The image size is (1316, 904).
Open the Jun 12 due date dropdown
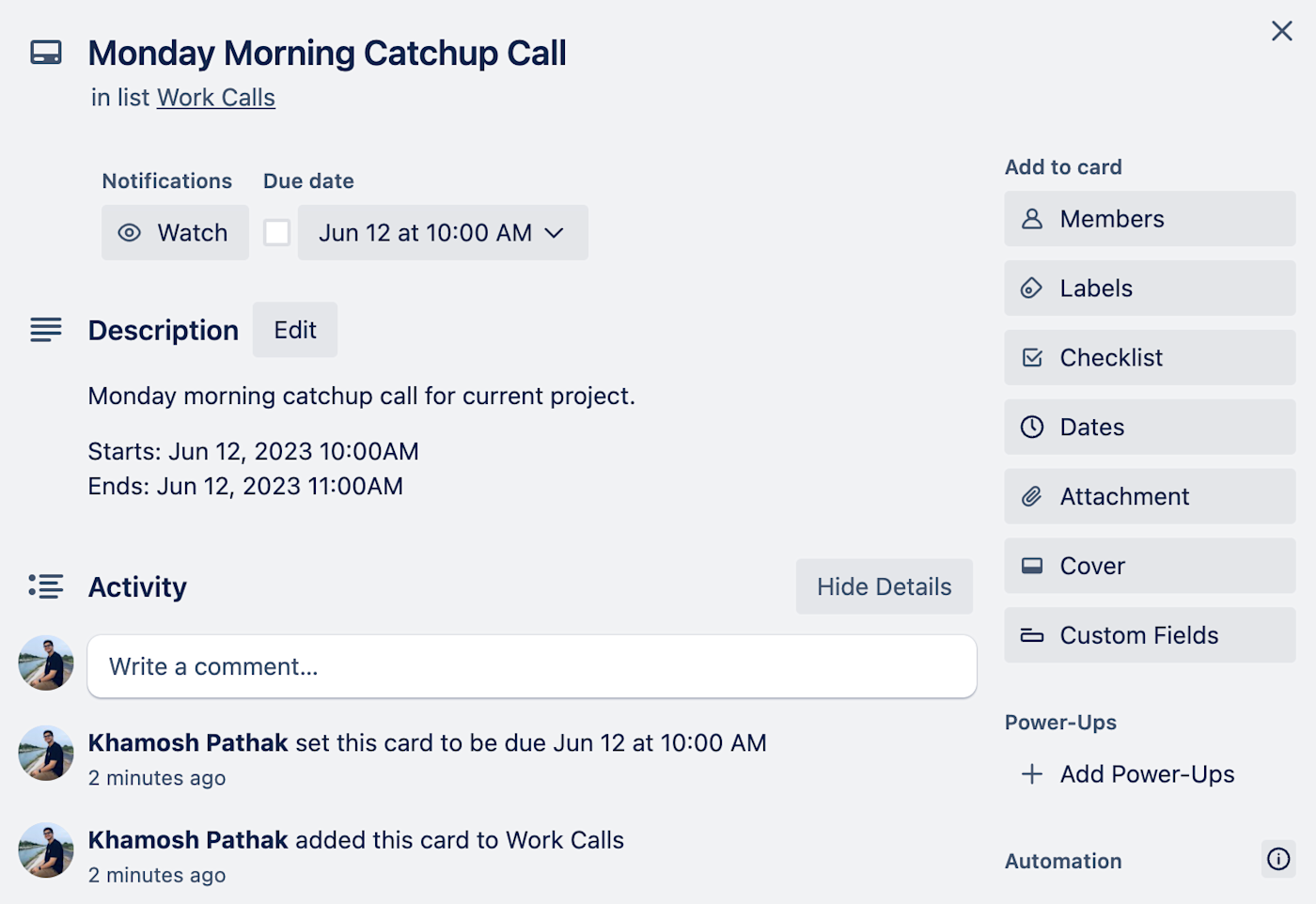(443, 232)
